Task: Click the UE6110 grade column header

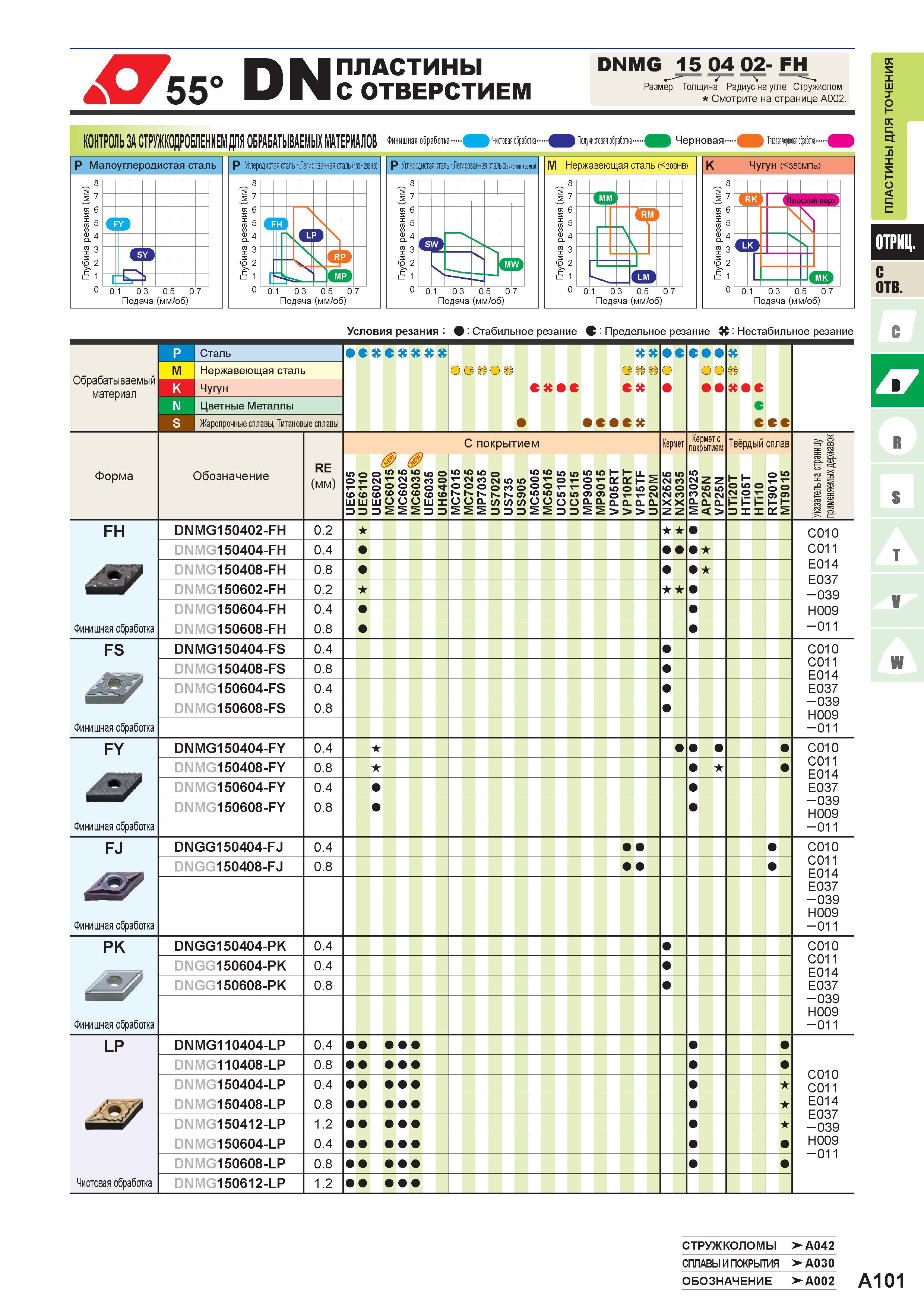Action: [363, 493]
